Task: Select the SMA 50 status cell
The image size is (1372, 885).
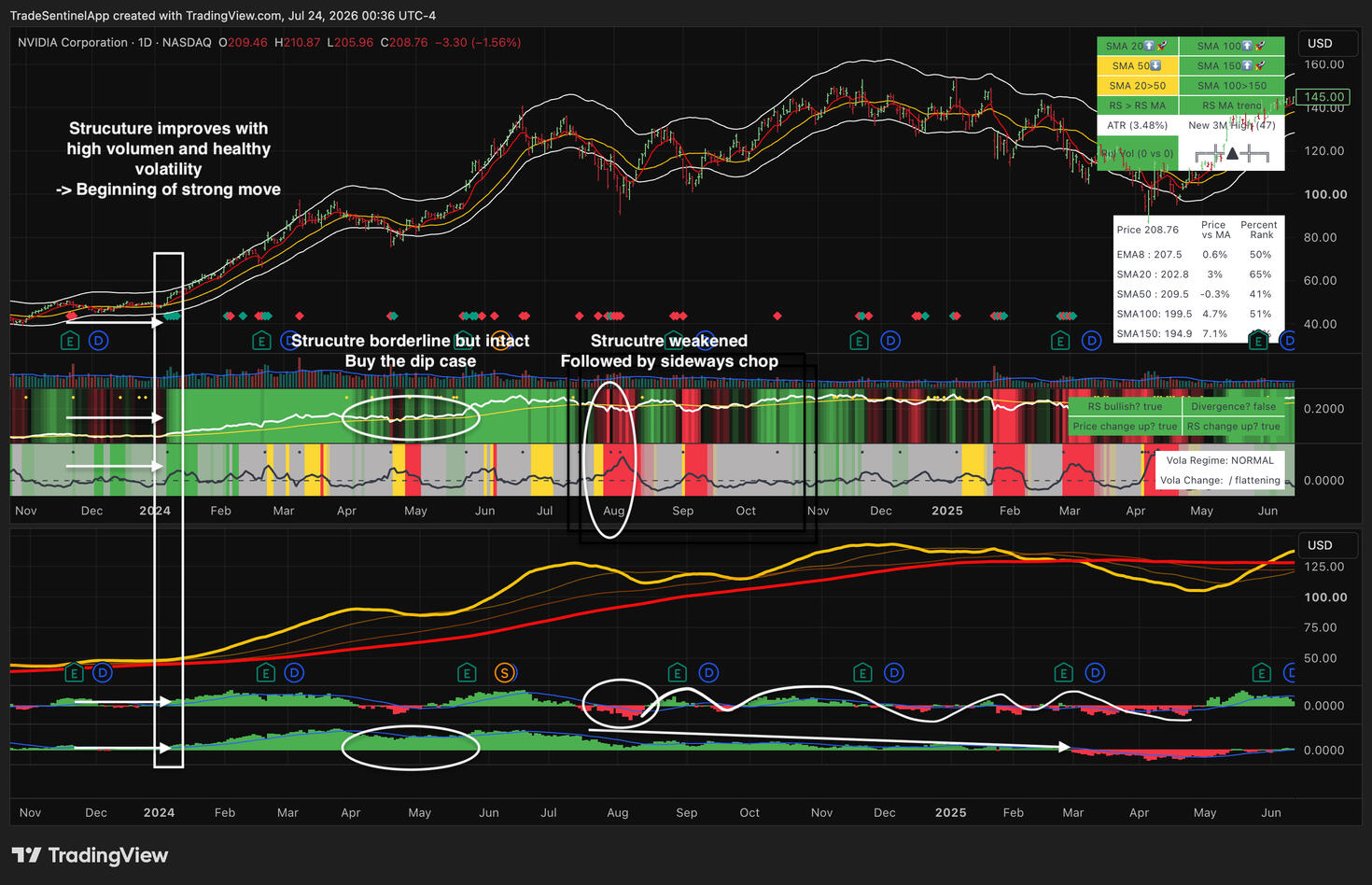Action: tap(1137, 65)
